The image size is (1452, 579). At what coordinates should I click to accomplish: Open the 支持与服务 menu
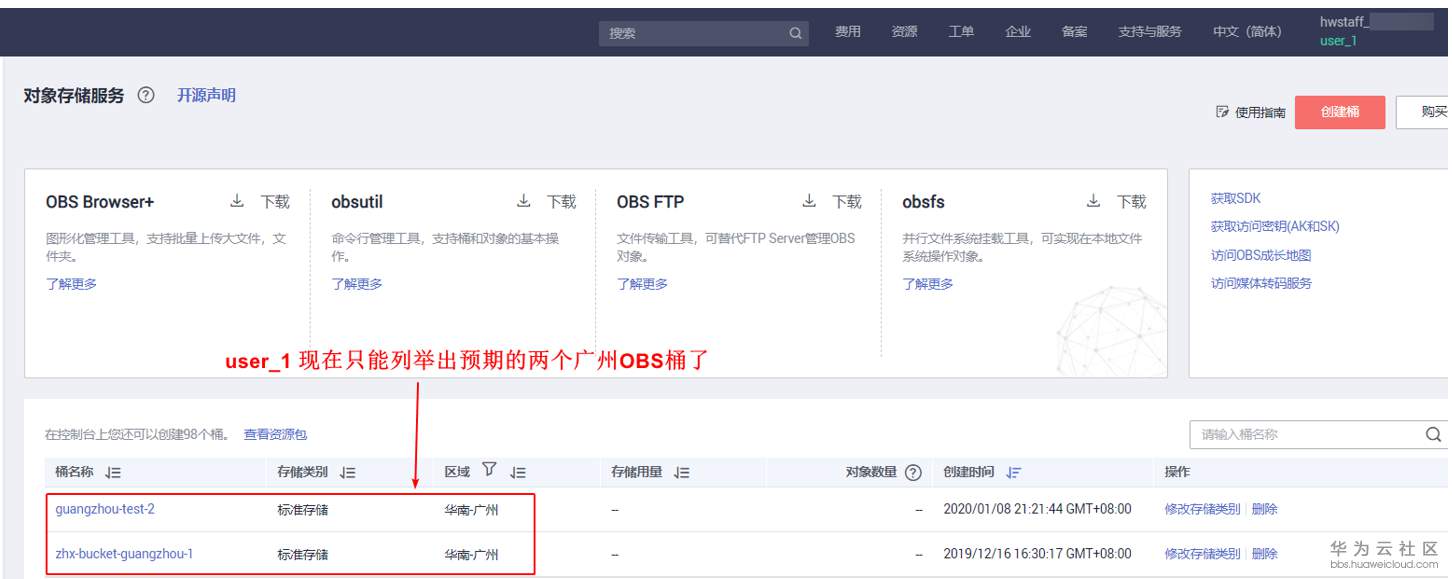1150,32
